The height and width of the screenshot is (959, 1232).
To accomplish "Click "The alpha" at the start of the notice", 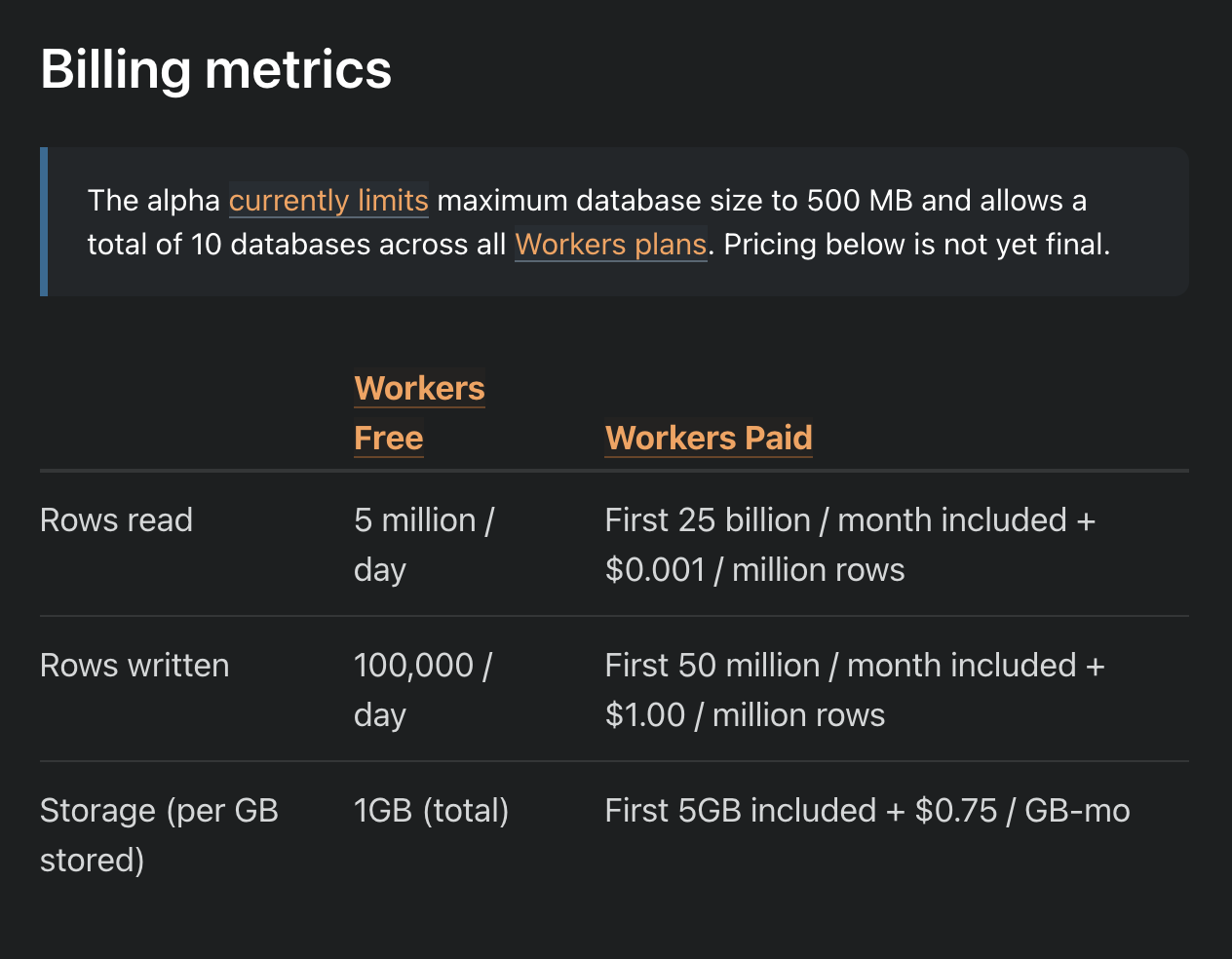I will pyautogui.click(x=154, y=201).
